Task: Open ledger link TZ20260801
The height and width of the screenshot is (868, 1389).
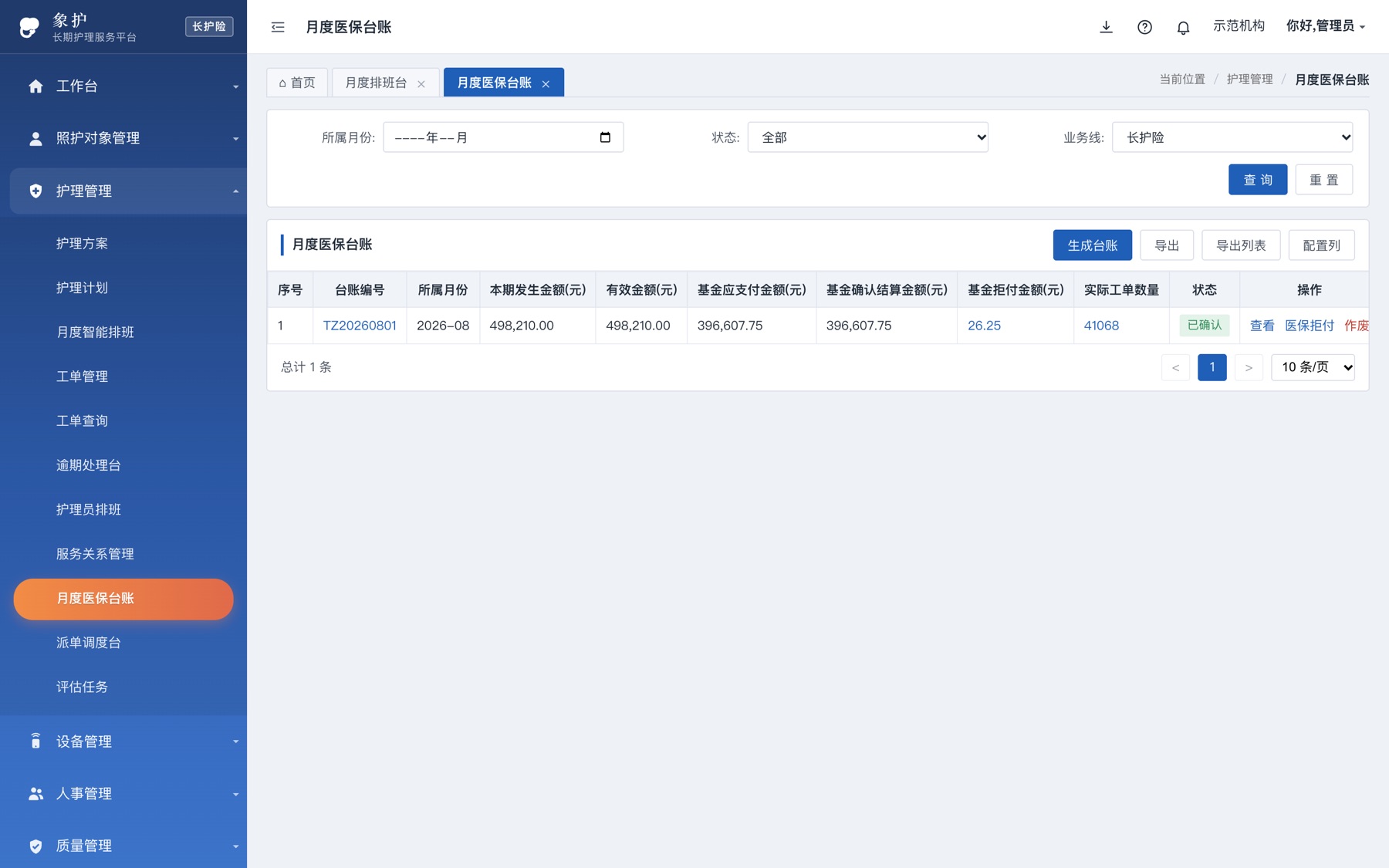Action: pyautogui.click(x=360, y=326)
